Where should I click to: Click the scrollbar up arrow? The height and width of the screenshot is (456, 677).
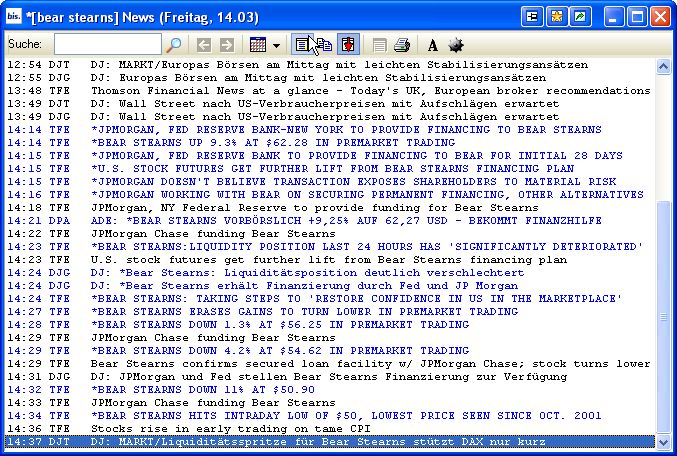663,66
